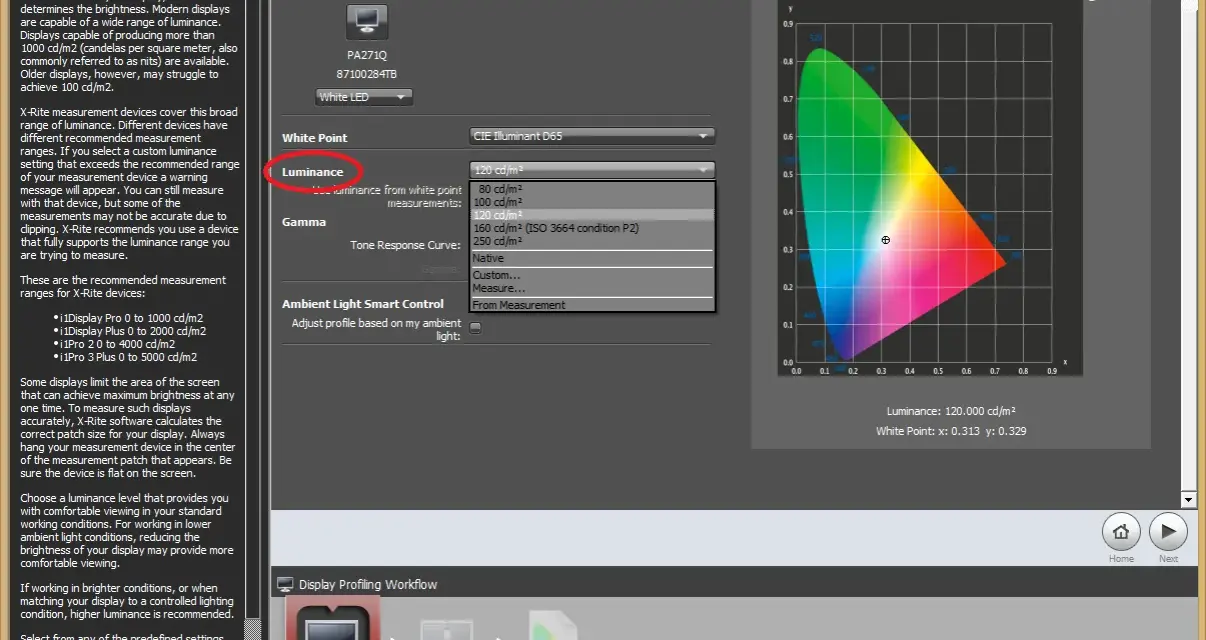Click the Measurement workflow step icon
Screen dimensions: 1206x640
click(x=446, y=628)
